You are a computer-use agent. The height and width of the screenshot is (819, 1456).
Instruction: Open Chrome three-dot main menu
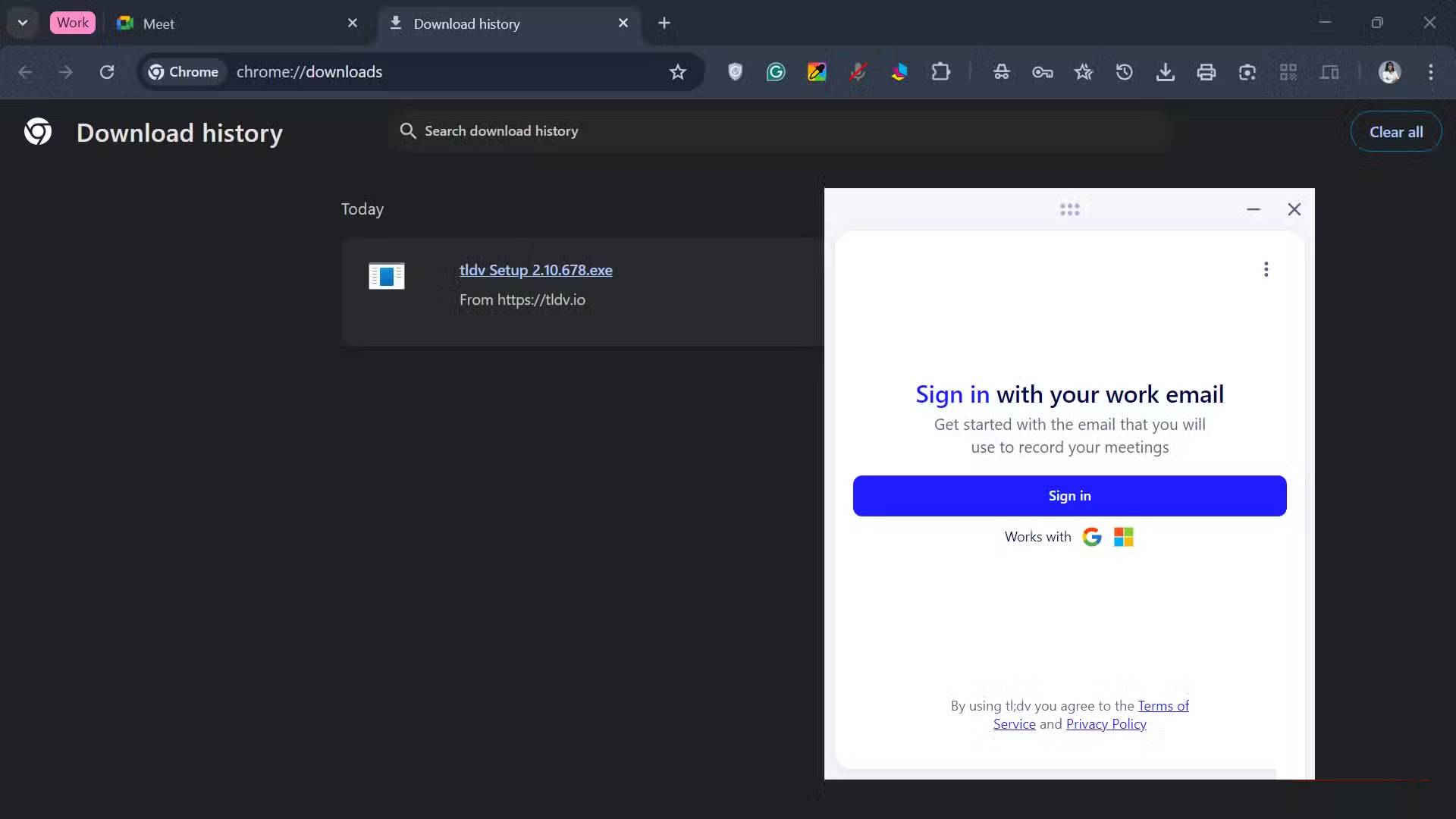pyautogui.click(x=1430, y=72)
